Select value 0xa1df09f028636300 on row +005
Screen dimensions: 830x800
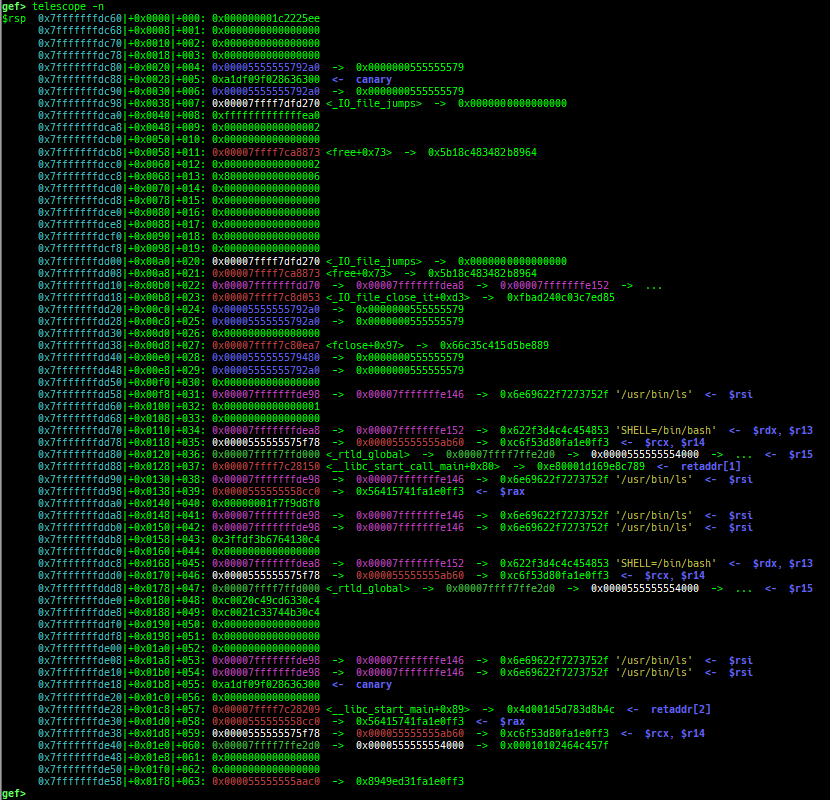[266, 79]
